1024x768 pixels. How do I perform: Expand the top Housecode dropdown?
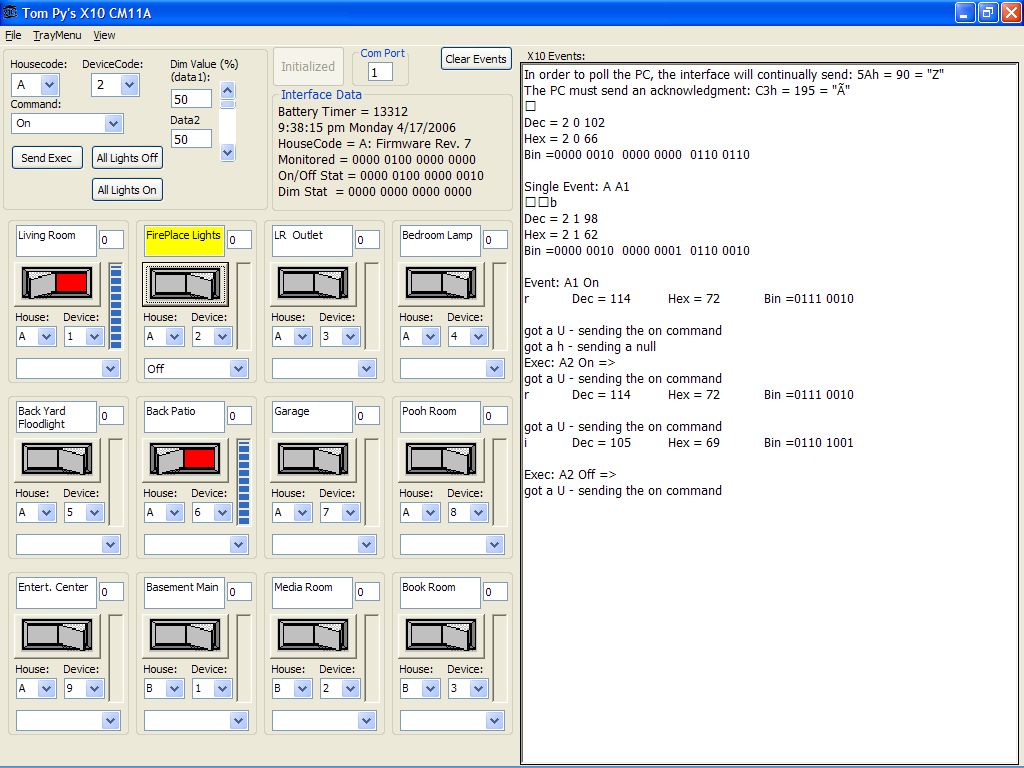pos(48,85)
